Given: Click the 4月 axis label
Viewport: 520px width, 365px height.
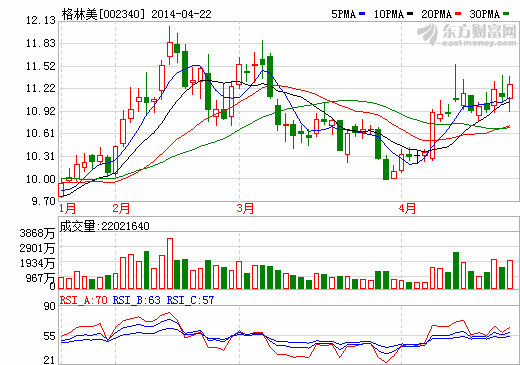Looking at the screenshot, I should point(407,209).
